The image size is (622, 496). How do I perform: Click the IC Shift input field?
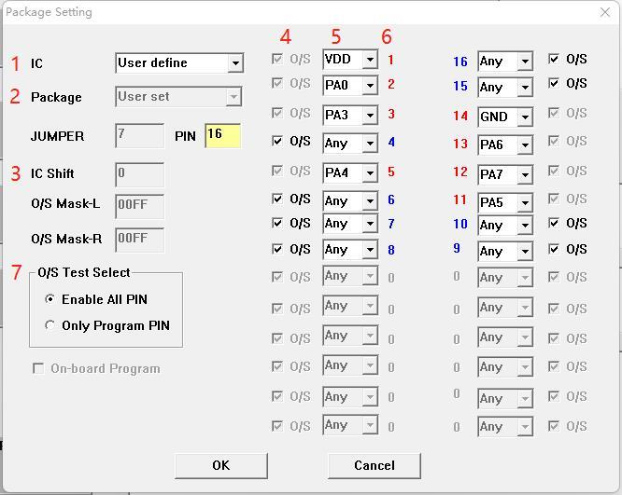tap(140, 174)
